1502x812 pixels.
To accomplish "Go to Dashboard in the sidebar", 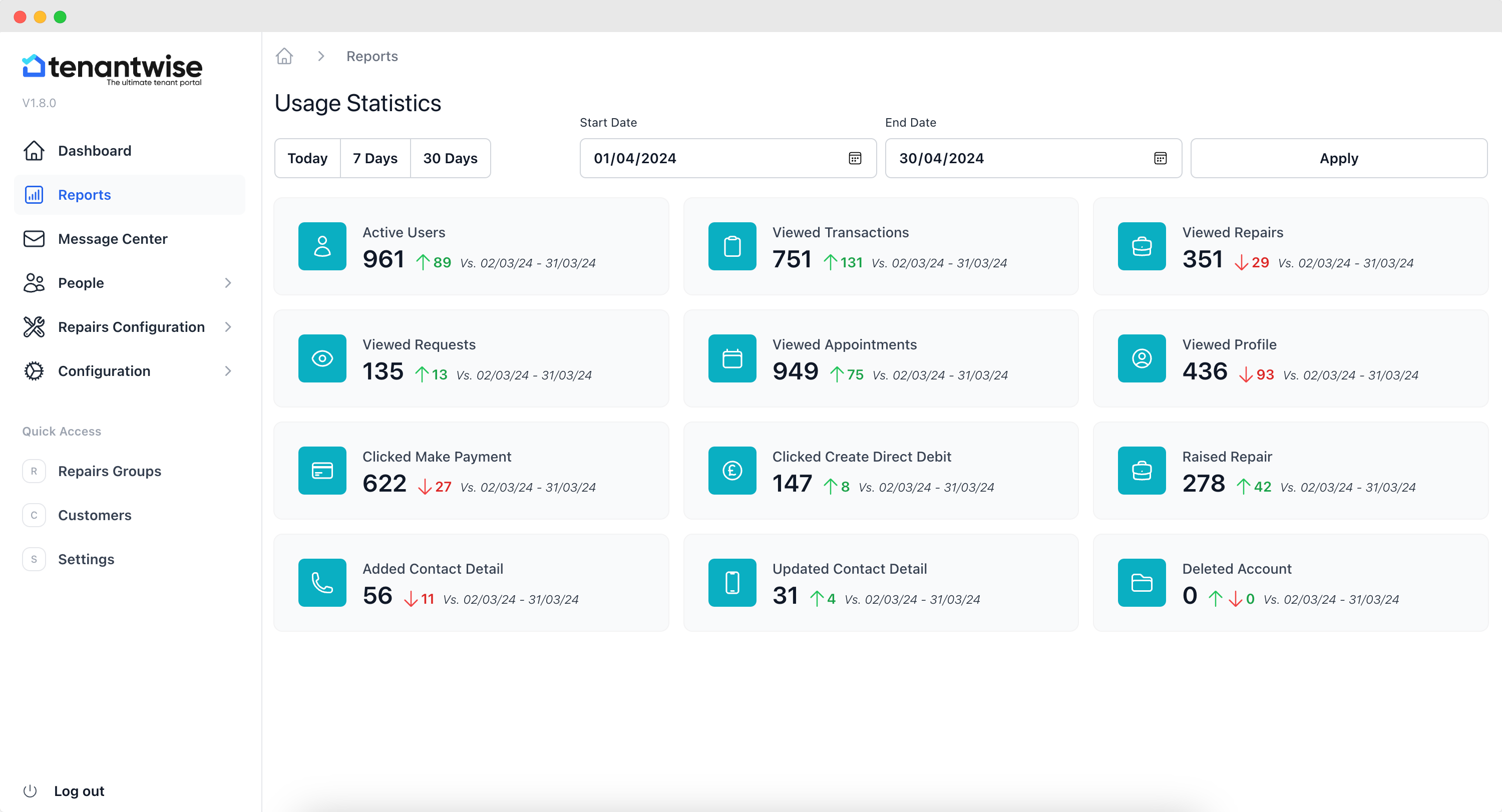I will [95, 150].
